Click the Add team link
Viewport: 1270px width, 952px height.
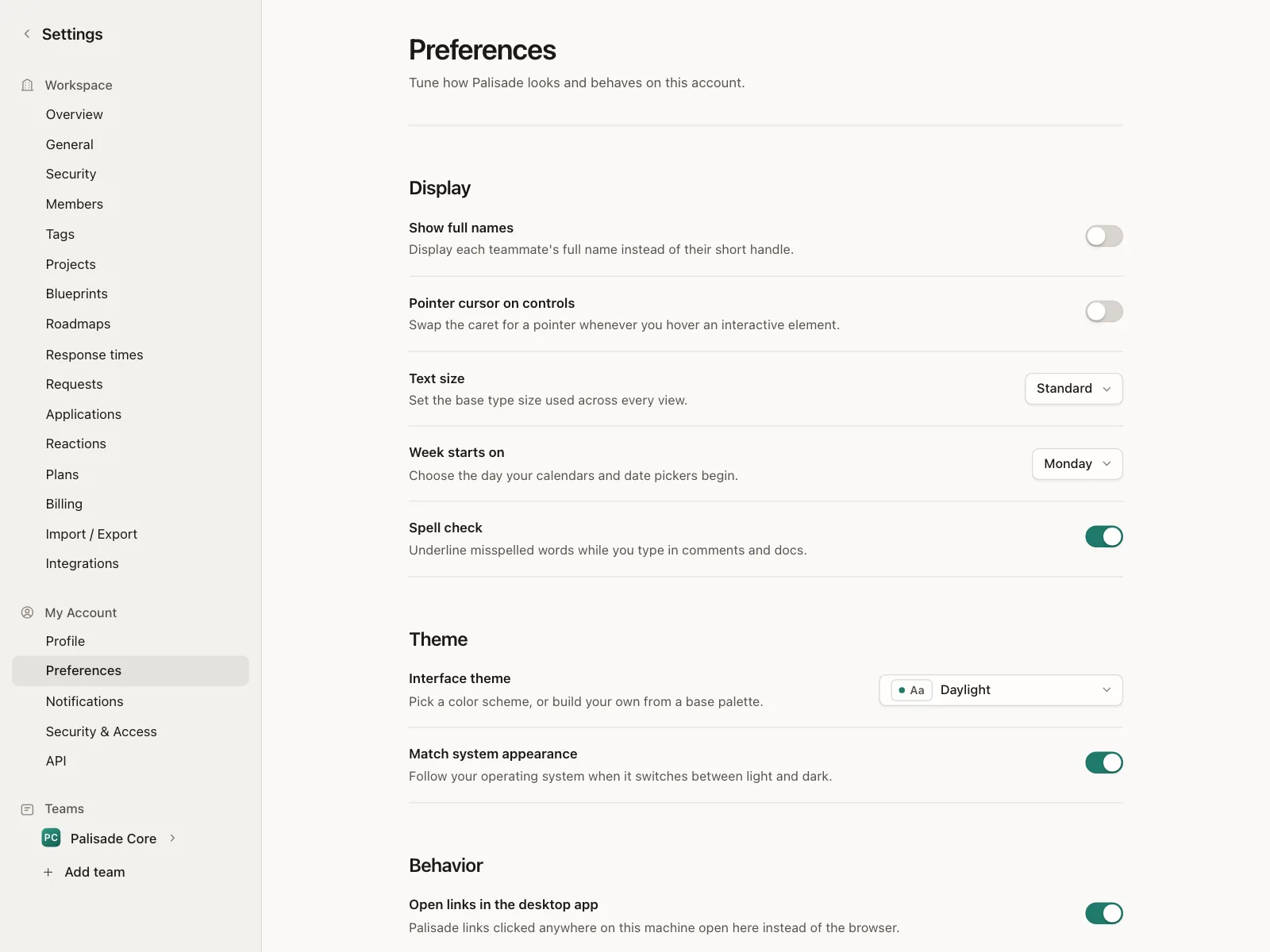click(94, 872)
